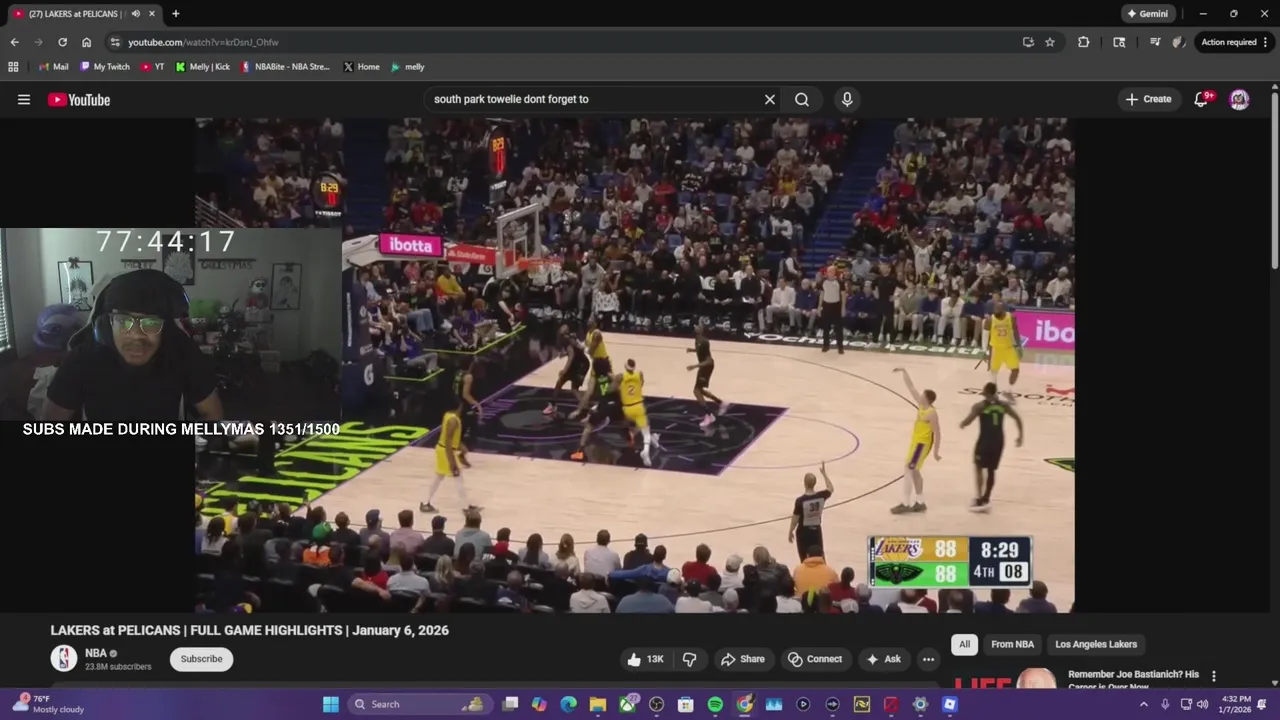Open NBA channel name link
The image size is (1280, 720).
point(96,653)
